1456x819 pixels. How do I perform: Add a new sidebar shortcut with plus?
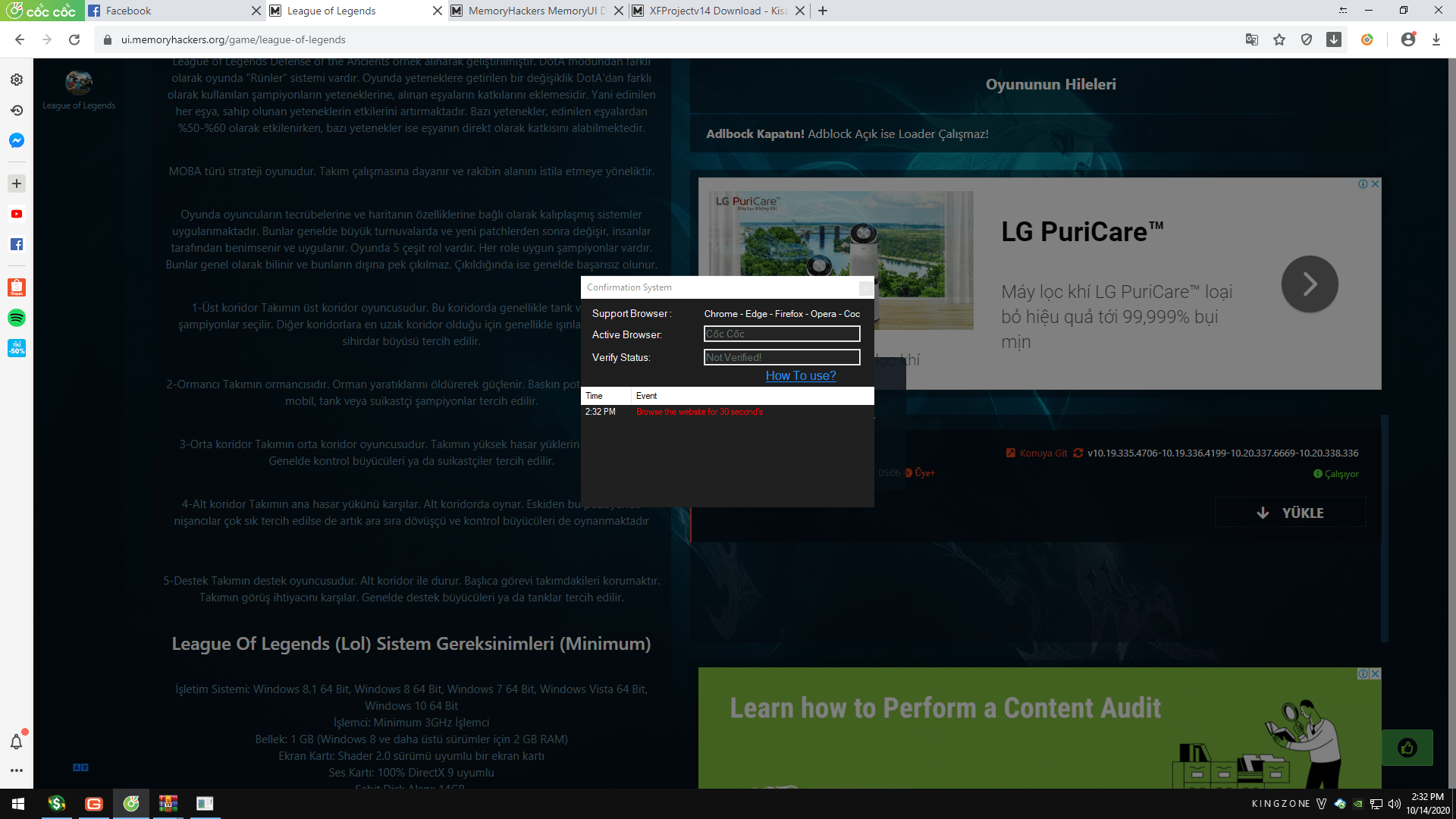17,184
